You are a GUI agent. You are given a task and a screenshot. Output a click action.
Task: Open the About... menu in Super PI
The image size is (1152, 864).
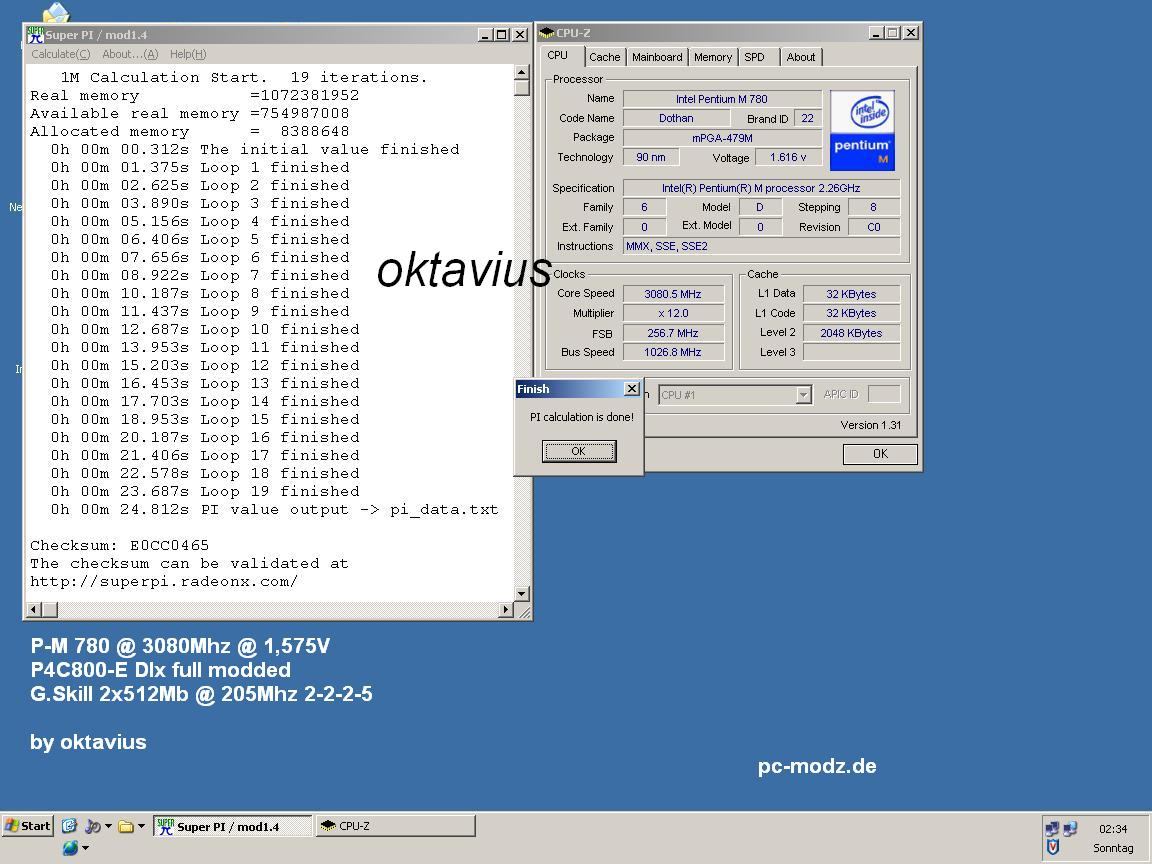(130, 54)
